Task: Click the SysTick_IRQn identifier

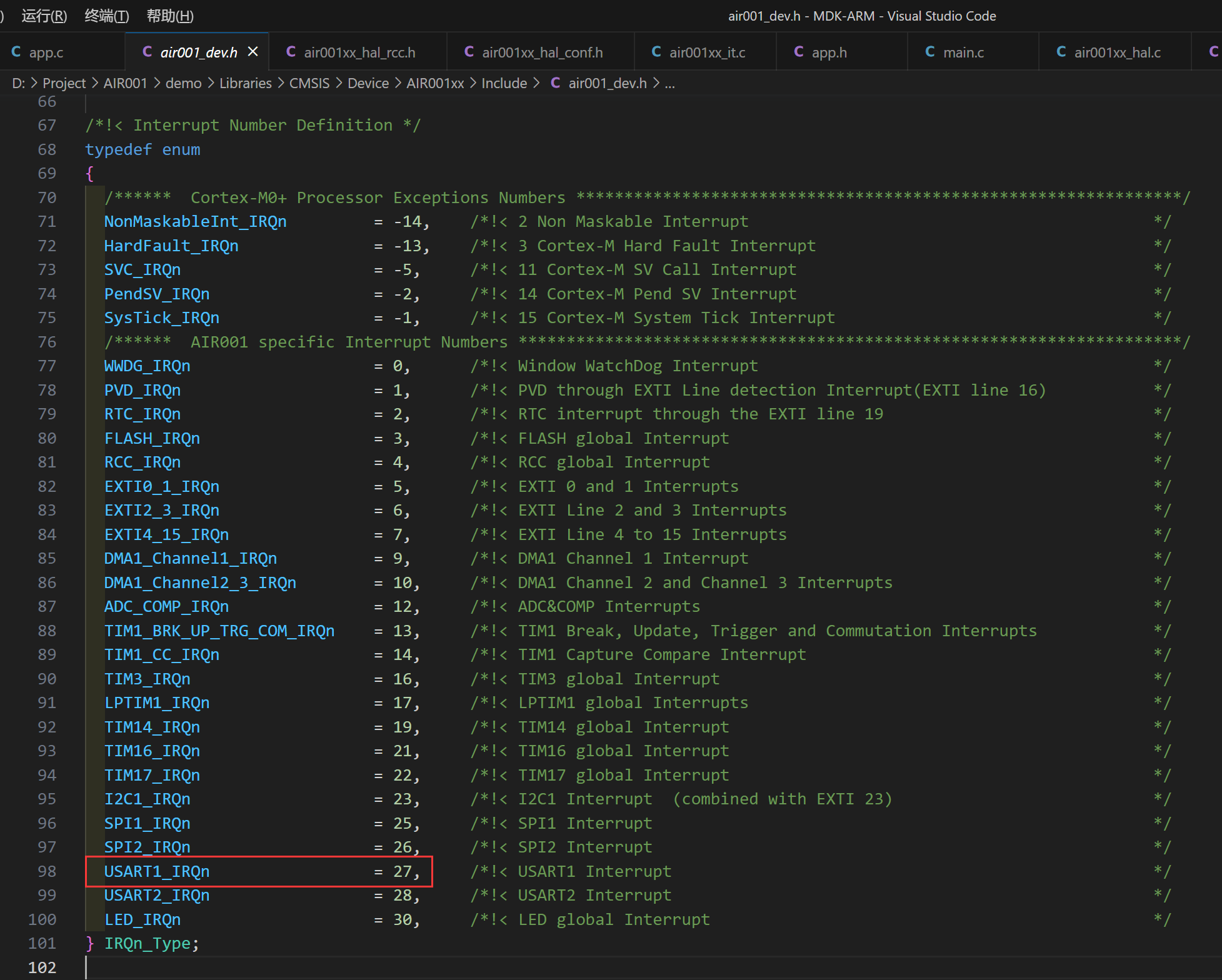Action: click(161, 317)
